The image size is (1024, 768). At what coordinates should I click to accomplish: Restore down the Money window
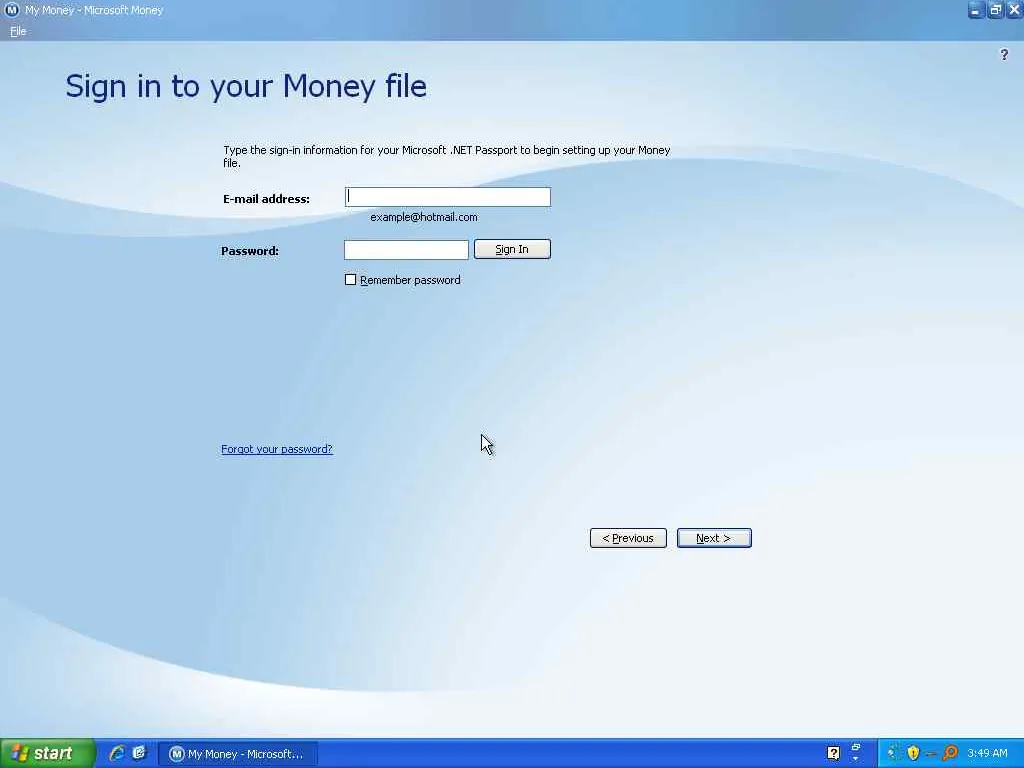pos(995,10)
